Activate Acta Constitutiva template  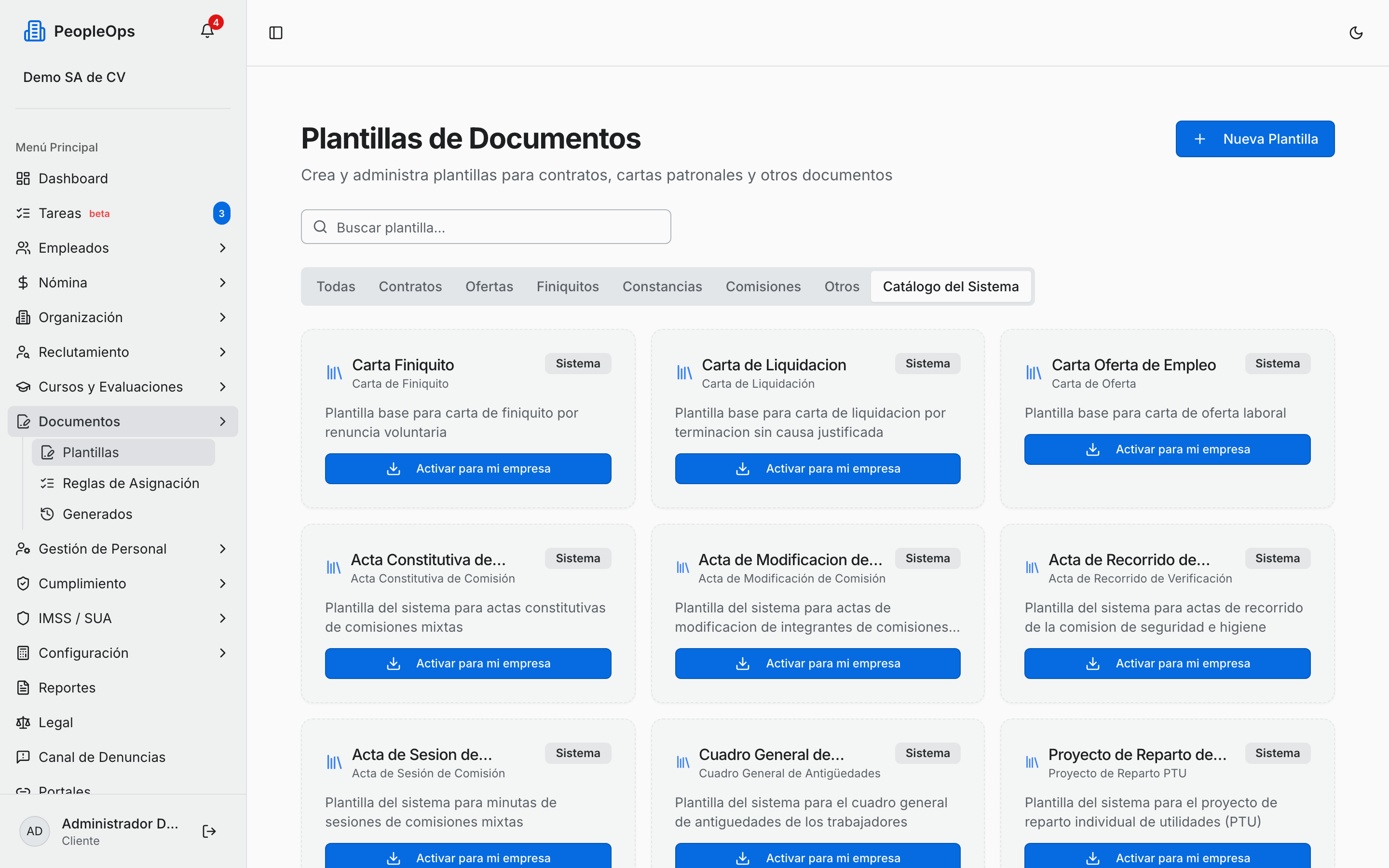468,664
